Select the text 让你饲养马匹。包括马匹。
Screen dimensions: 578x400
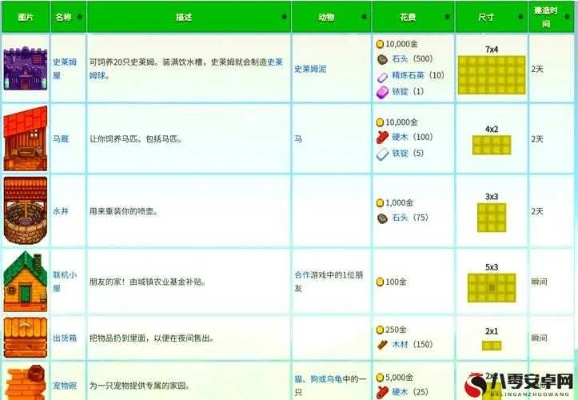pyautogui.click(x=136, y=139)
